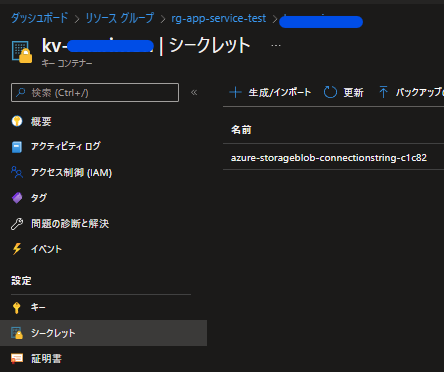Click the search magnifier icon

21,92
